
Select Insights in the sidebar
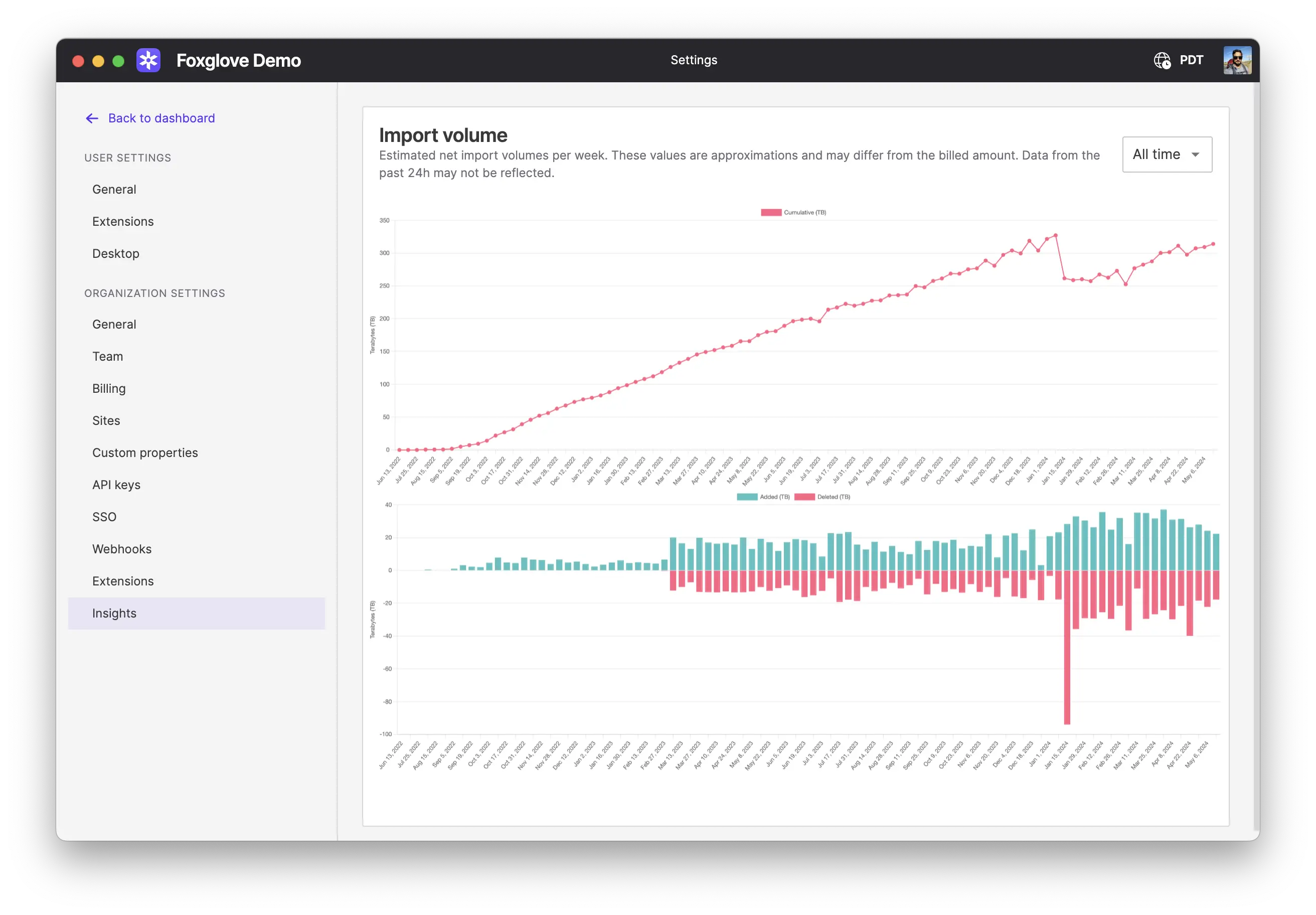click(x=115, y=614)
